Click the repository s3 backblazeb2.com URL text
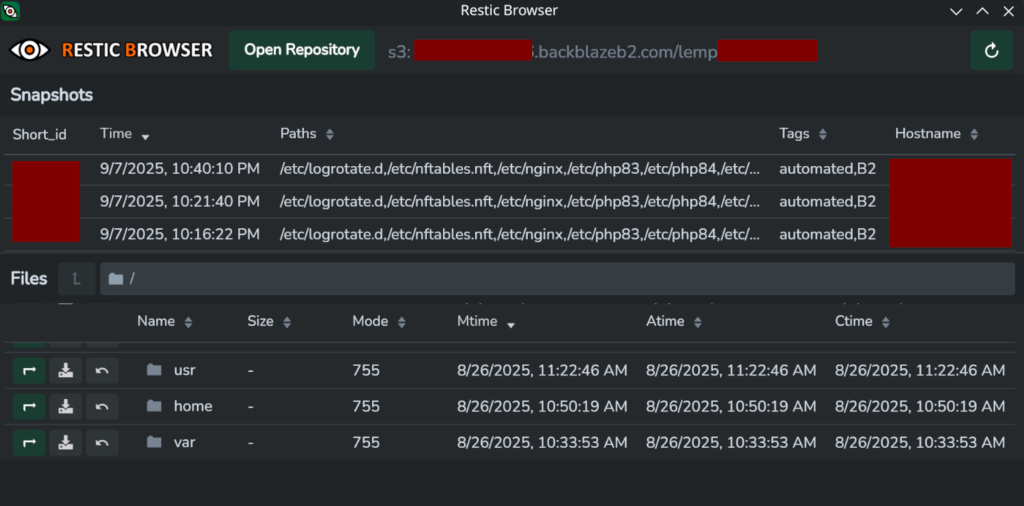Screen dimensions: 1024x506 602,50
